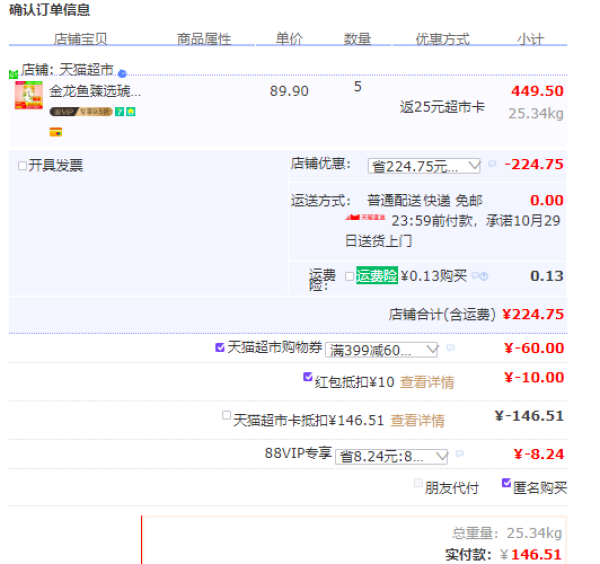
Task: Open the 省224.75元 store discount dropdown
Action: coord(424,166)
